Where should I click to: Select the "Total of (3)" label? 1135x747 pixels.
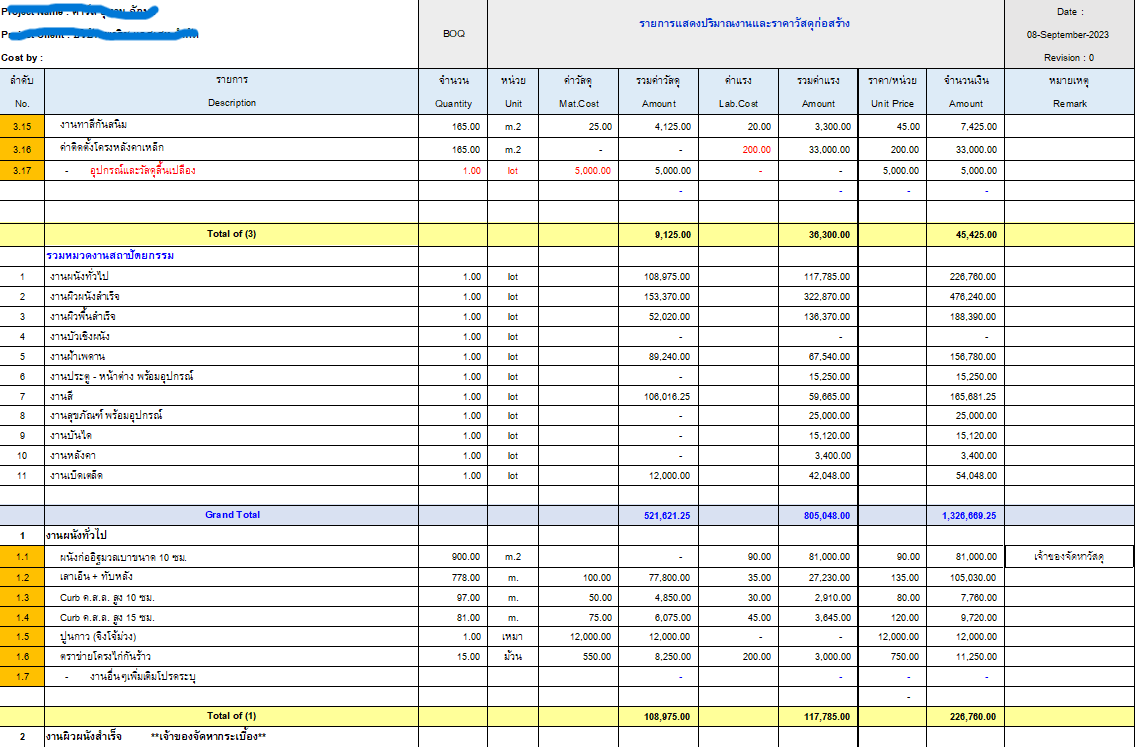click(232, 234)
